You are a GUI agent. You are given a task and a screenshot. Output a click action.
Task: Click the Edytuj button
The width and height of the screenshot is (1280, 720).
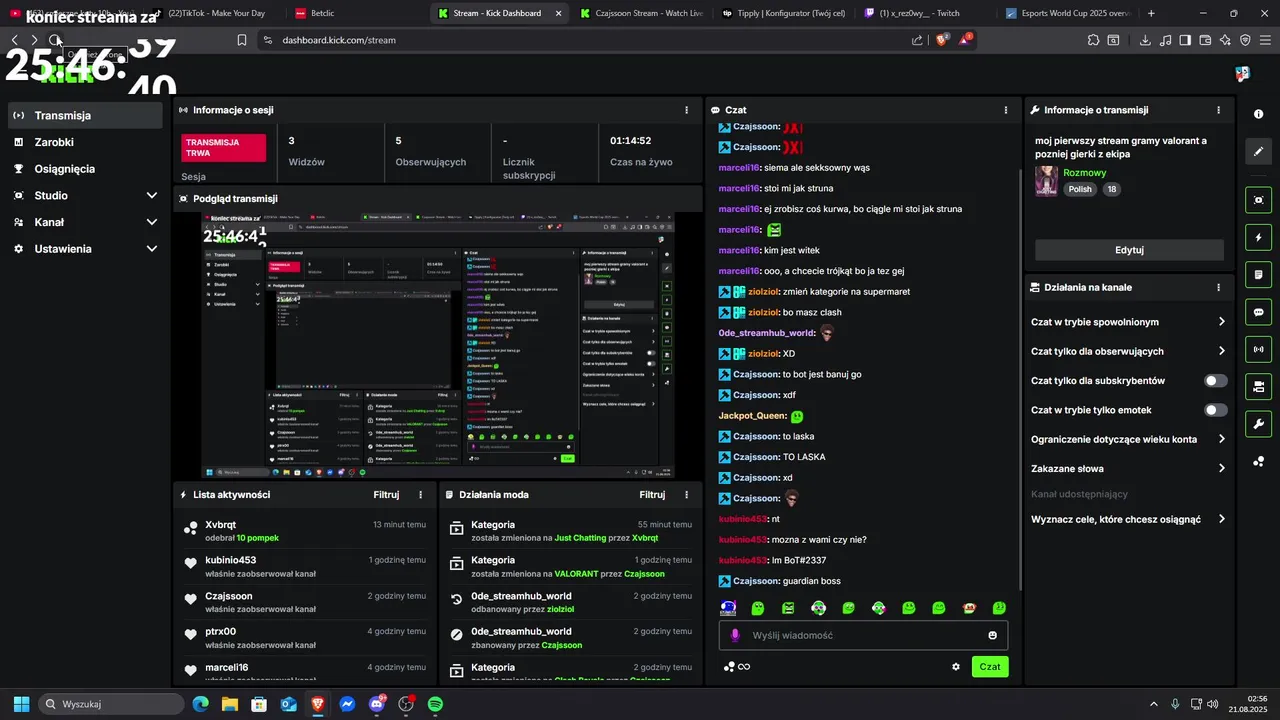tap(1129, 250)
